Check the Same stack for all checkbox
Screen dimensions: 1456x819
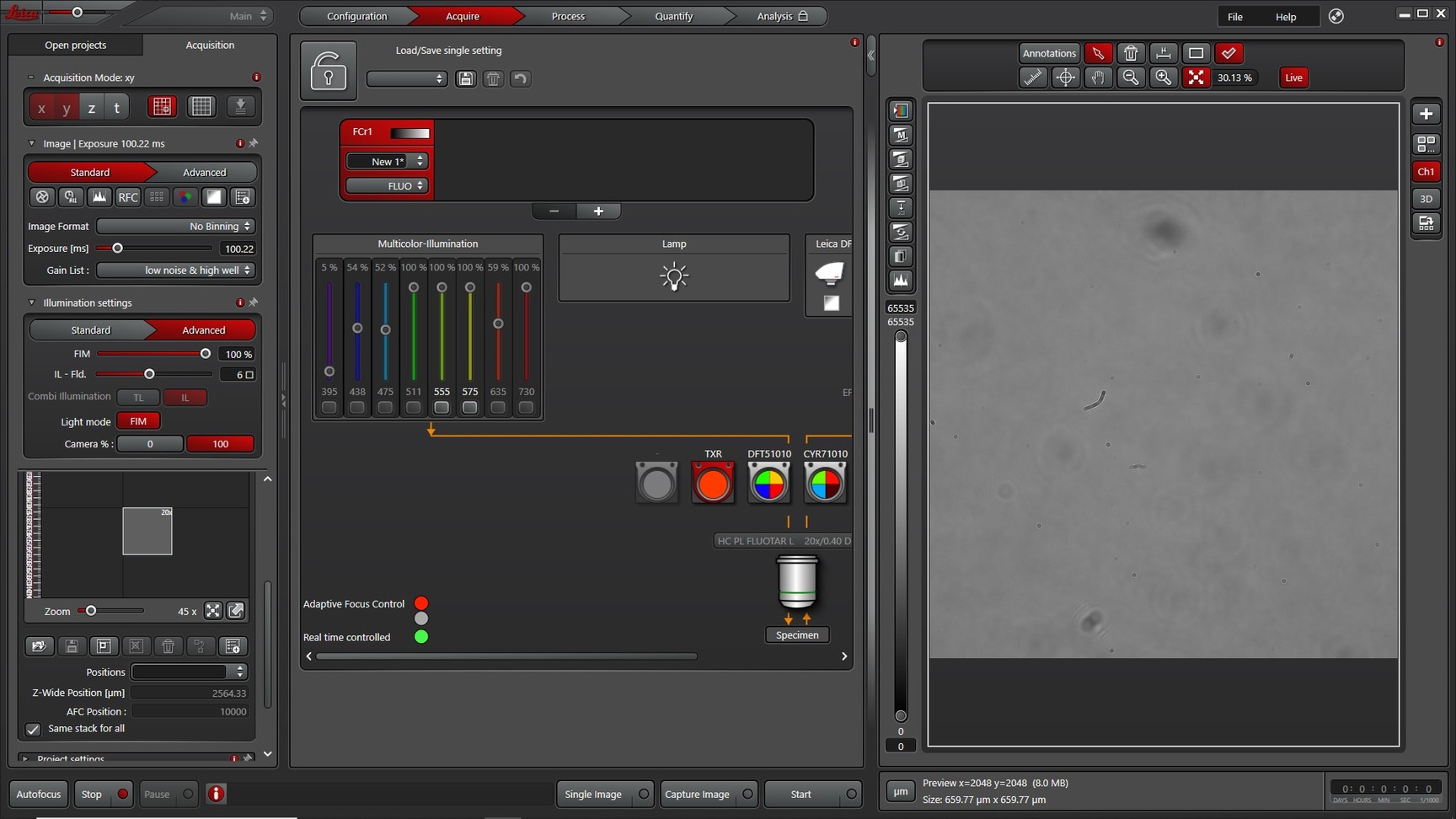33,729
